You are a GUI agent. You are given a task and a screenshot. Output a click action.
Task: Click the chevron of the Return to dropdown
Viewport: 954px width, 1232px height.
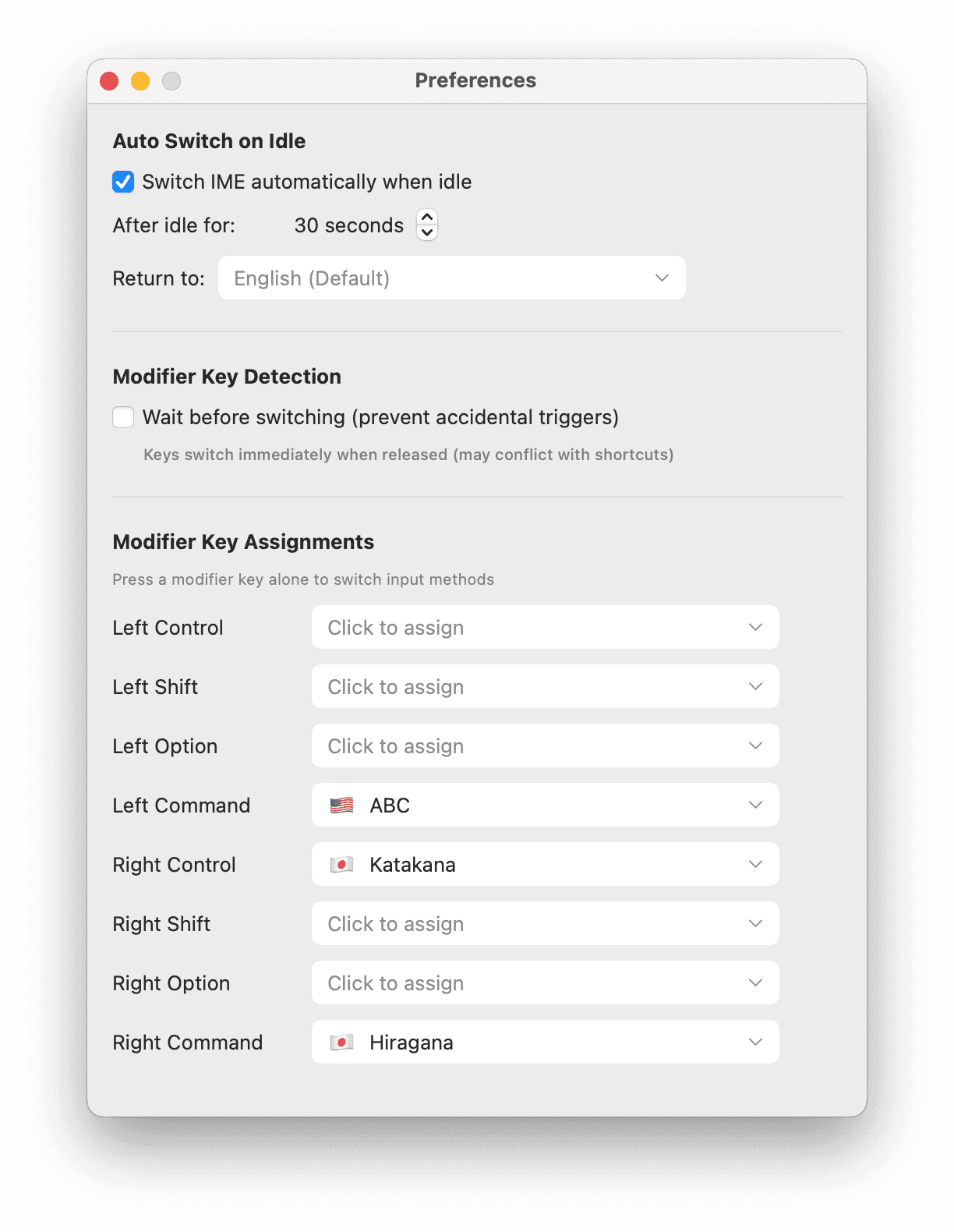[662, 278]
